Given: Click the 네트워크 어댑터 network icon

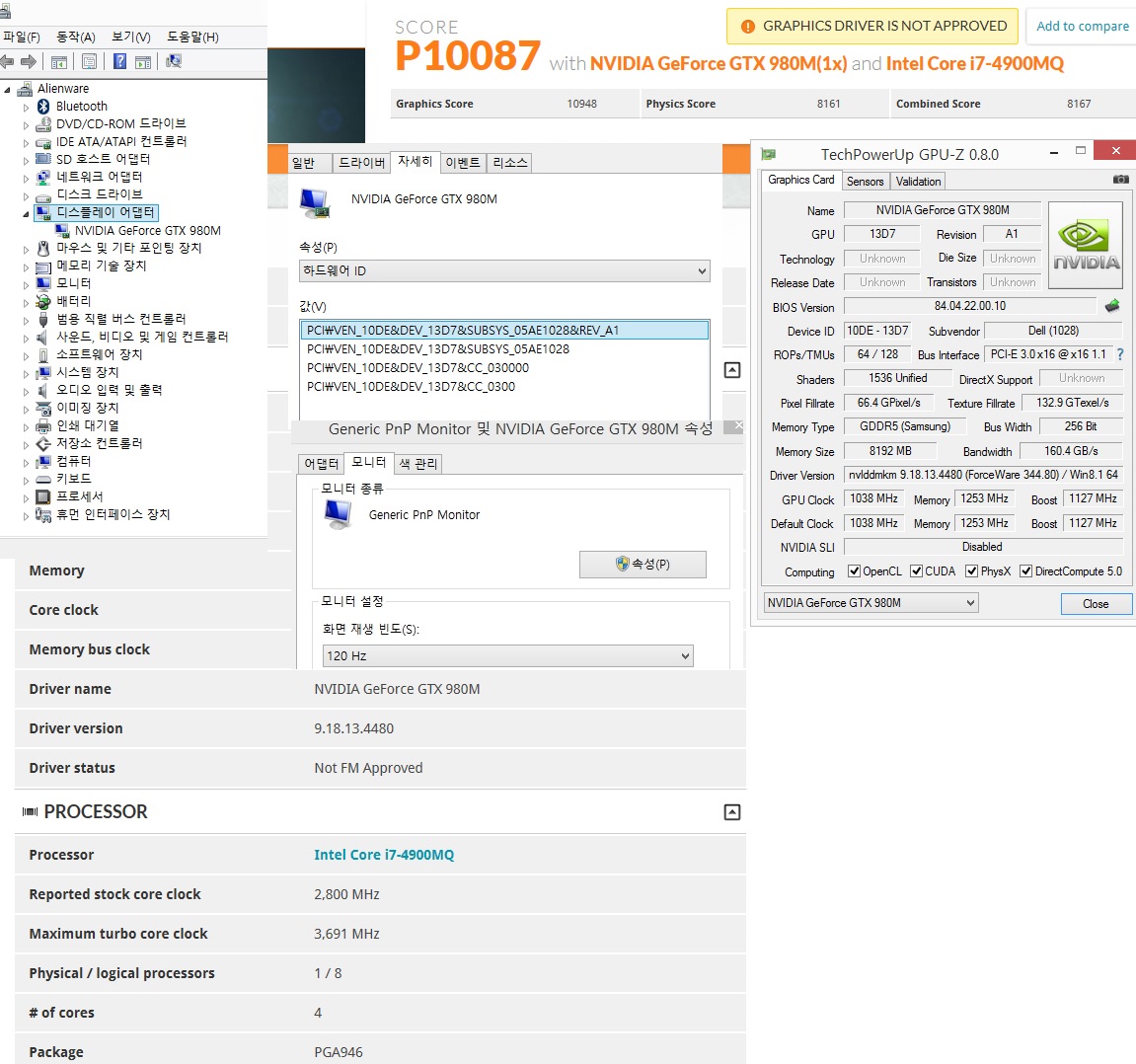Looking at the screenshot, I should (43, 178).
